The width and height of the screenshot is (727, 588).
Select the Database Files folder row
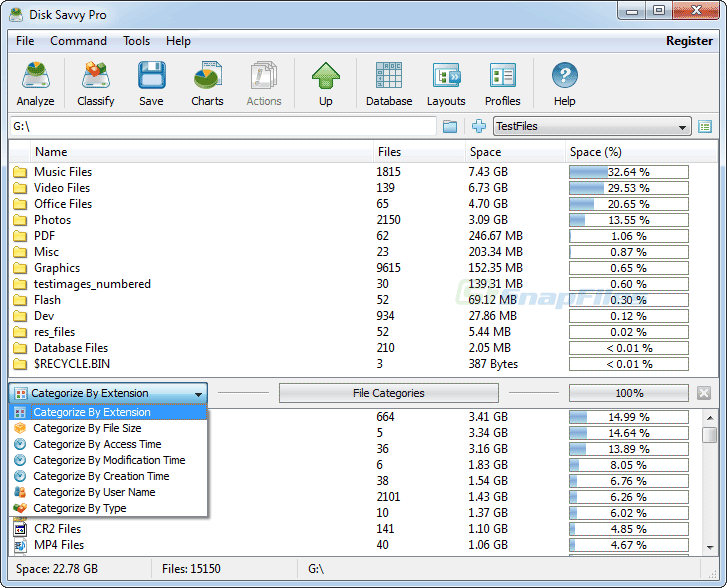point(364,348)
